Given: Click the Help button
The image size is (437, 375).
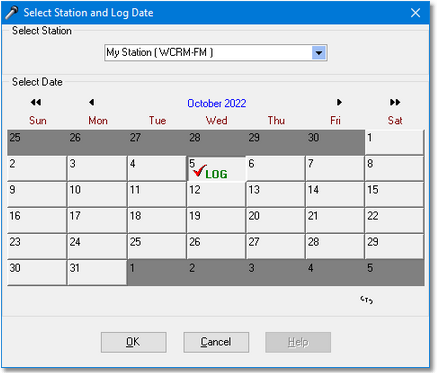Looking at the screenshot, I should 298,342.
